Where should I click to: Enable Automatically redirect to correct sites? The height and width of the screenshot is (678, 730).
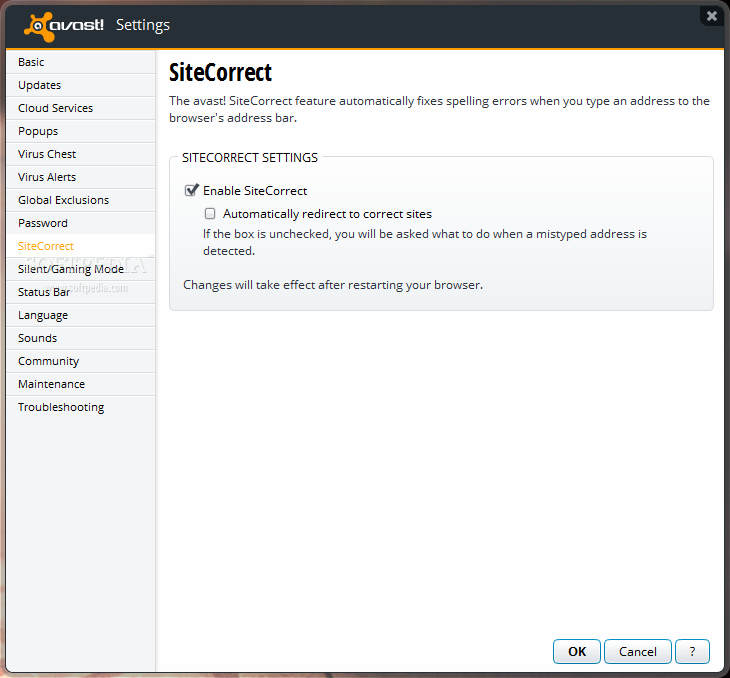tap(210, 214)
